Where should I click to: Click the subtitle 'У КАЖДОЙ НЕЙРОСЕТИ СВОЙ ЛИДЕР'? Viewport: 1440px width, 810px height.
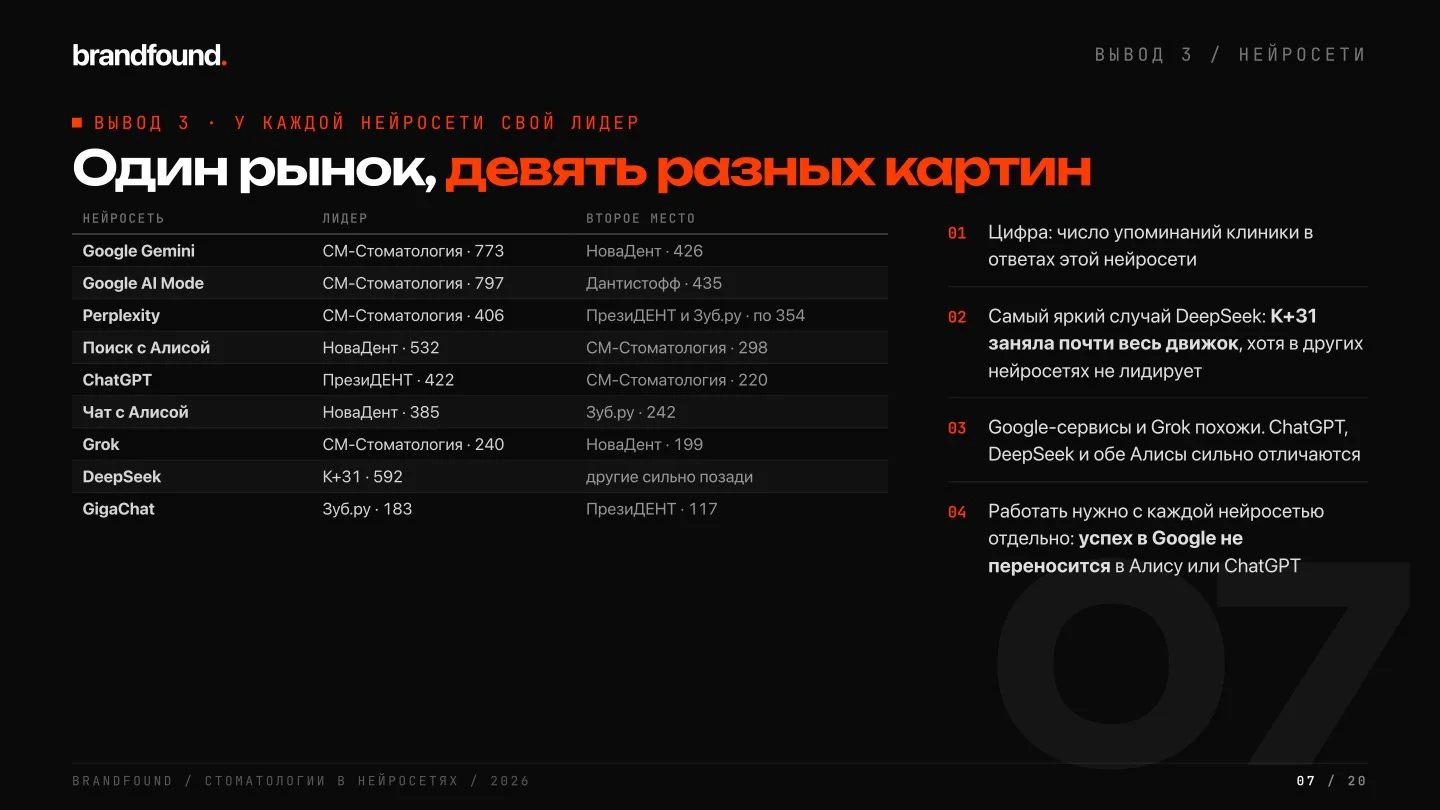tap(437, 123)
